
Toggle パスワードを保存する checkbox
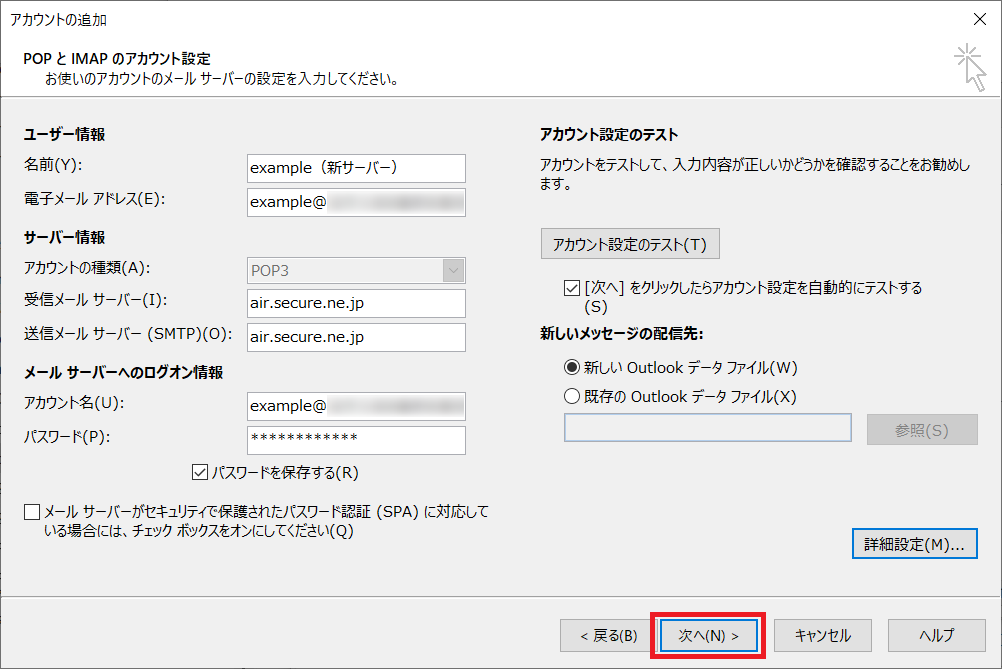point(199,472)
